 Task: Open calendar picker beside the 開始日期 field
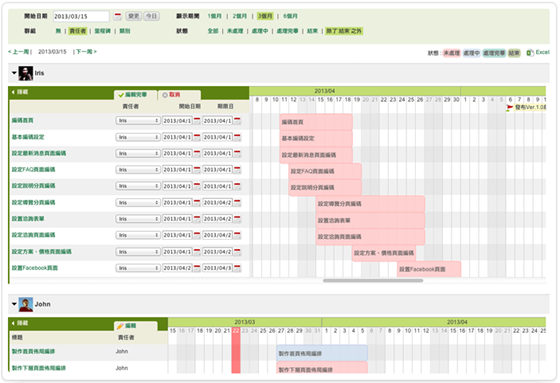118,16
